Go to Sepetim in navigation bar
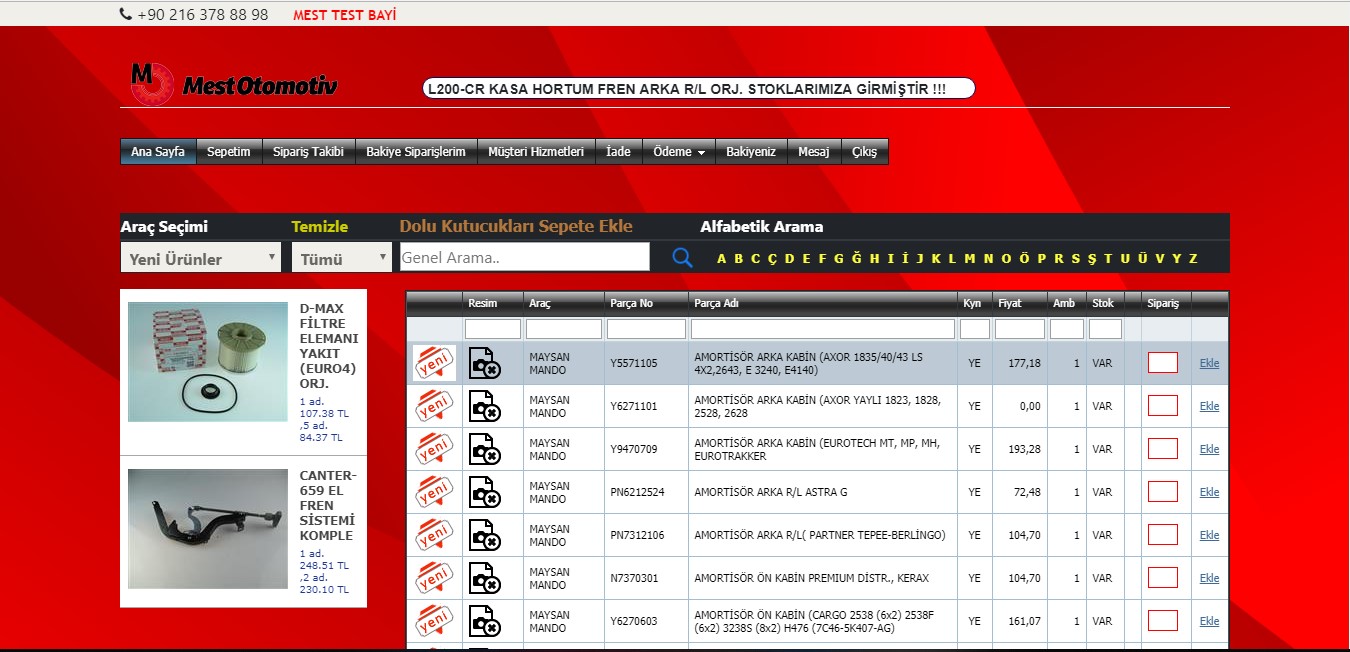Image resolution: width=1350 pixels, height=652 pixels. point(228,152)
